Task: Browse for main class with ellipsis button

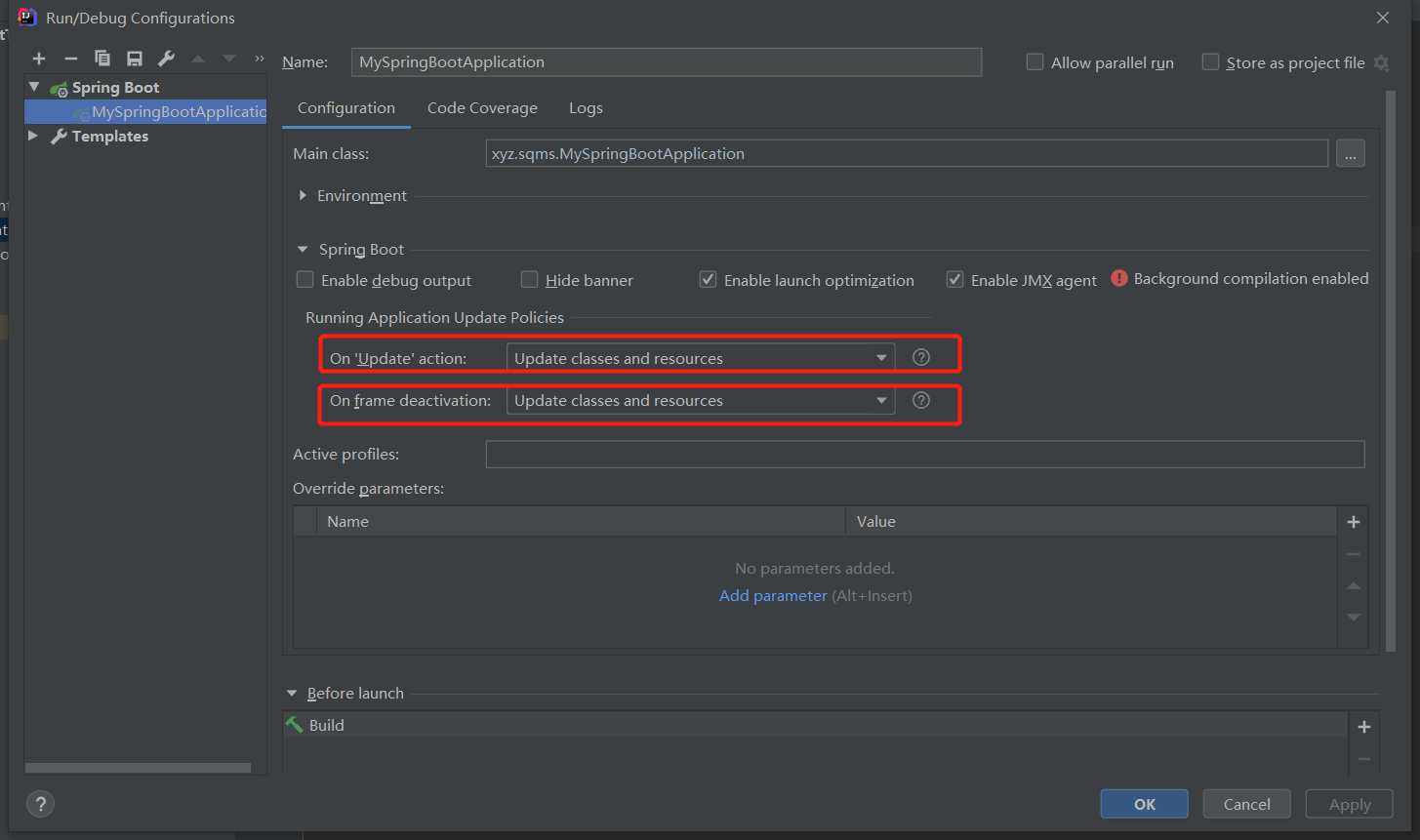Action: pos(1351,153)
